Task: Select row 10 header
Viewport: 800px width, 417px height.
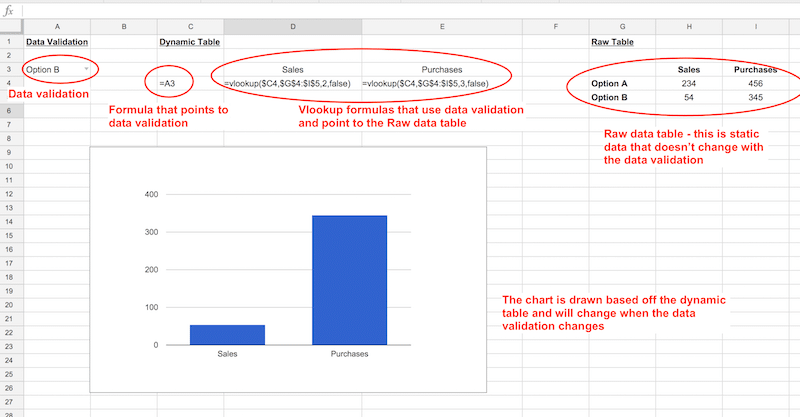Action: coord(9,166)
